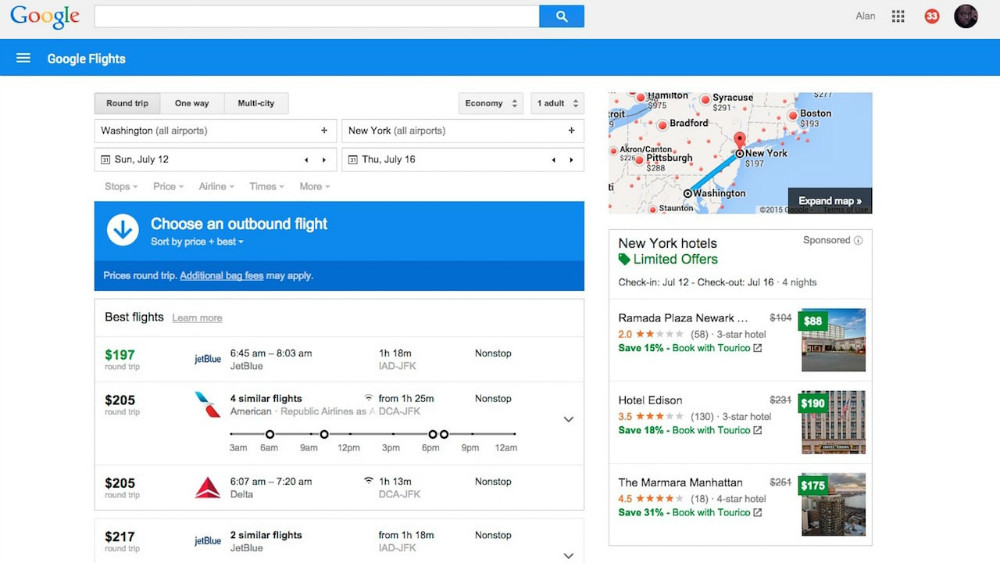Click the Pittsburgh map marker
The width and height of the screenshot is (1000, 563).
coord(639,161)
